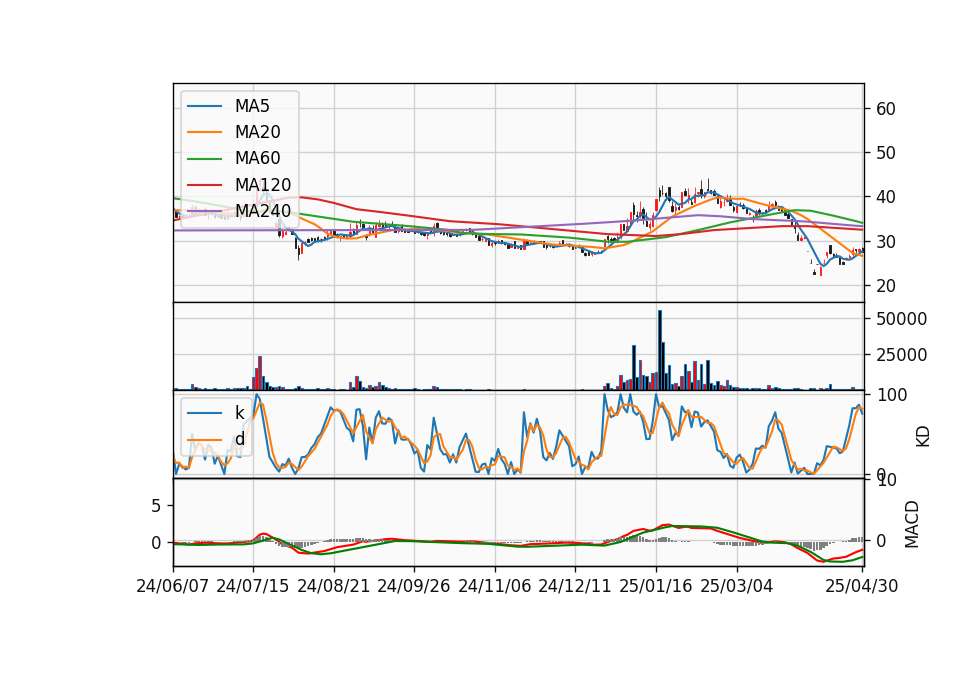Click the MA60 legend entry
Viewport: 960px width, 690px height.
pyautogui.click(x=233, y=159)
